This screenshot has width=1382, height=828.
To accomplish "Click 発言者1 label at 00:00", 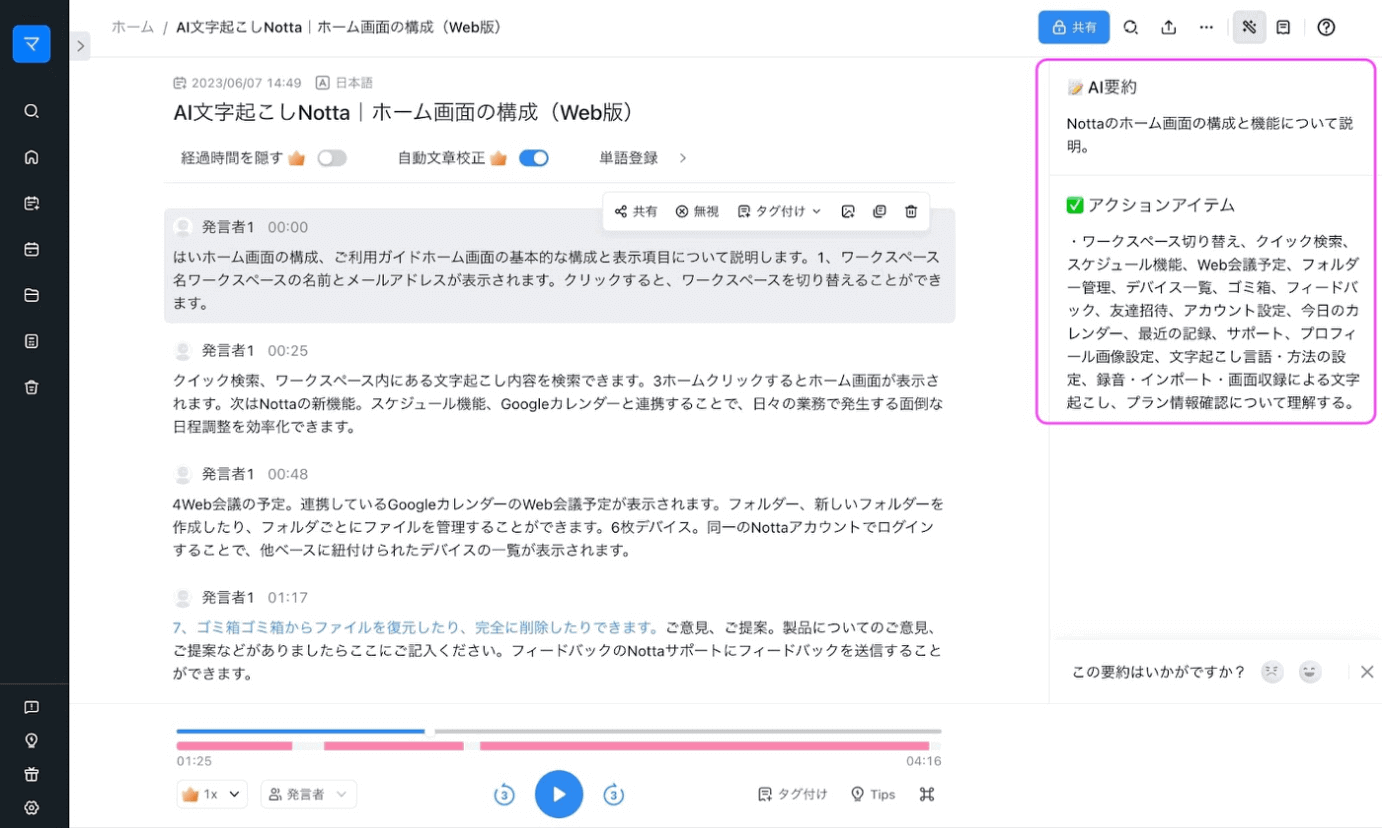I will click(x=228, y=227).
